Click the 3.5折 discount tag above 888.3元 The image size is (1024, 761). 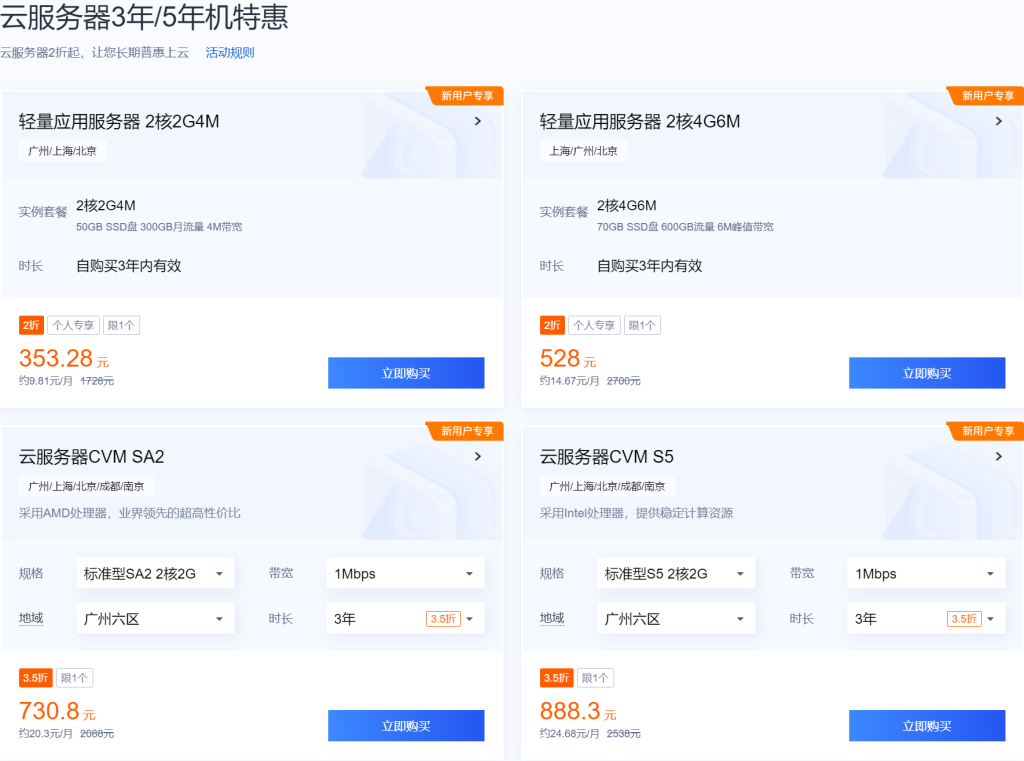pos(556,678)
